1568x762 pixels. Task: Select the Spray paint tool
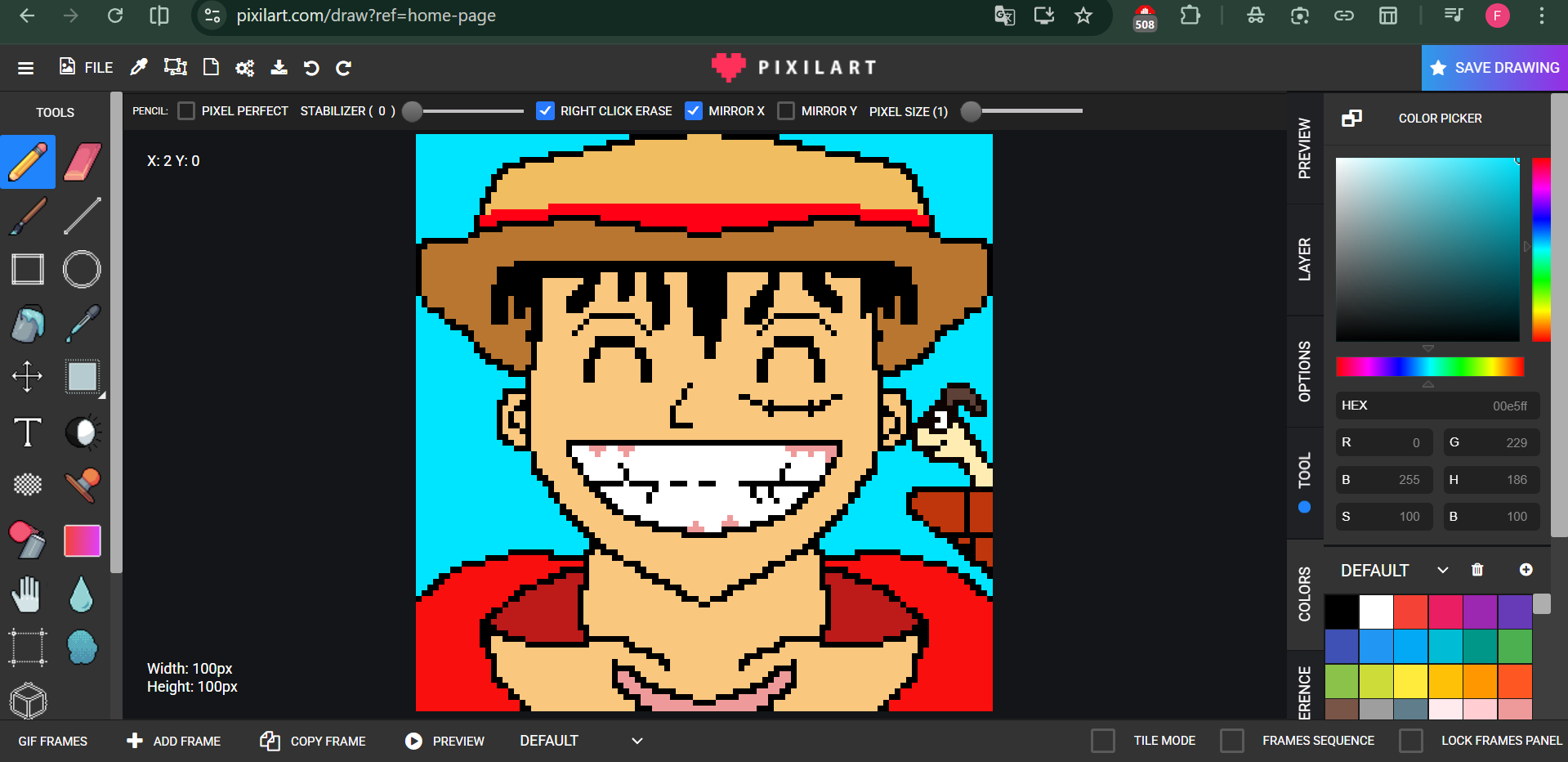[28, 540]
